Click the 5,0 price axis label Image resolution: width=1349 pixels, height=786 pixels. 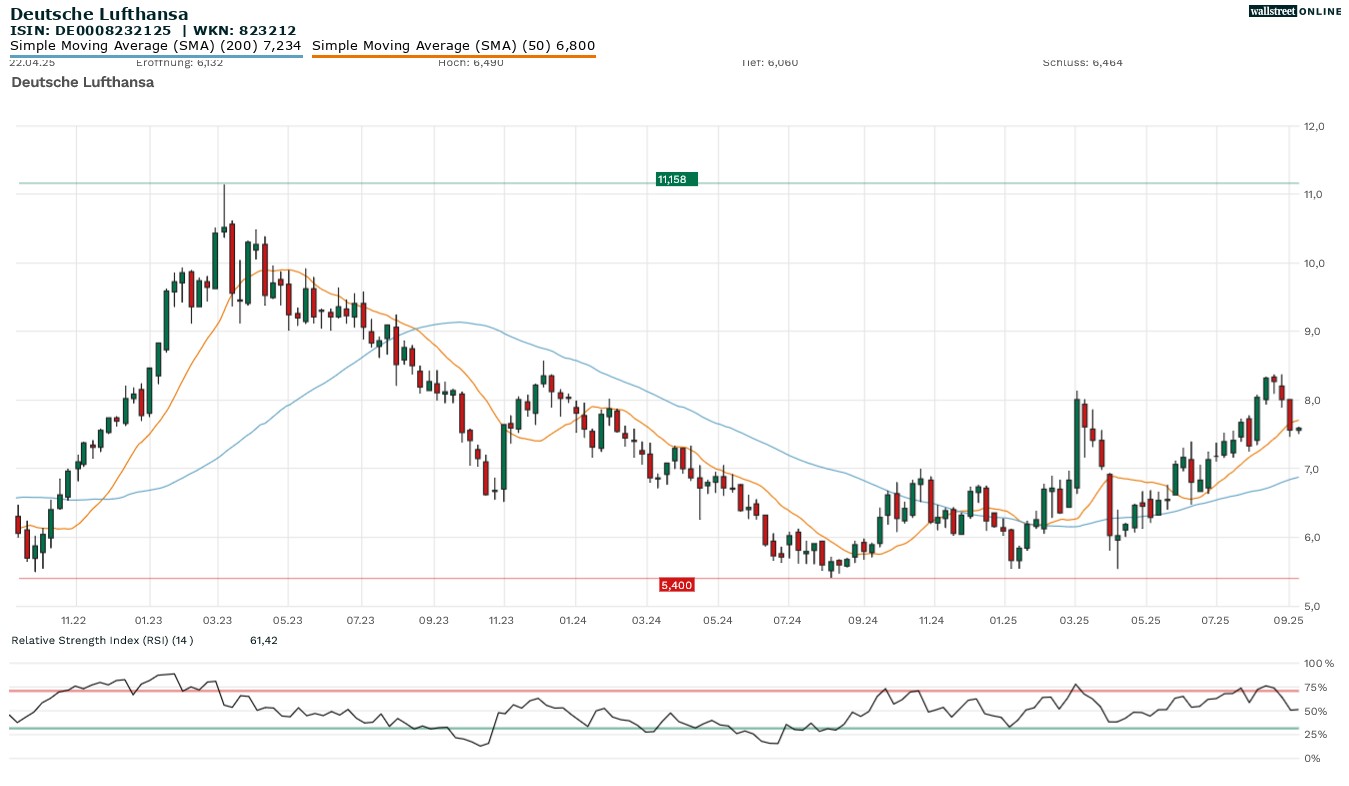click(1314, 606)
